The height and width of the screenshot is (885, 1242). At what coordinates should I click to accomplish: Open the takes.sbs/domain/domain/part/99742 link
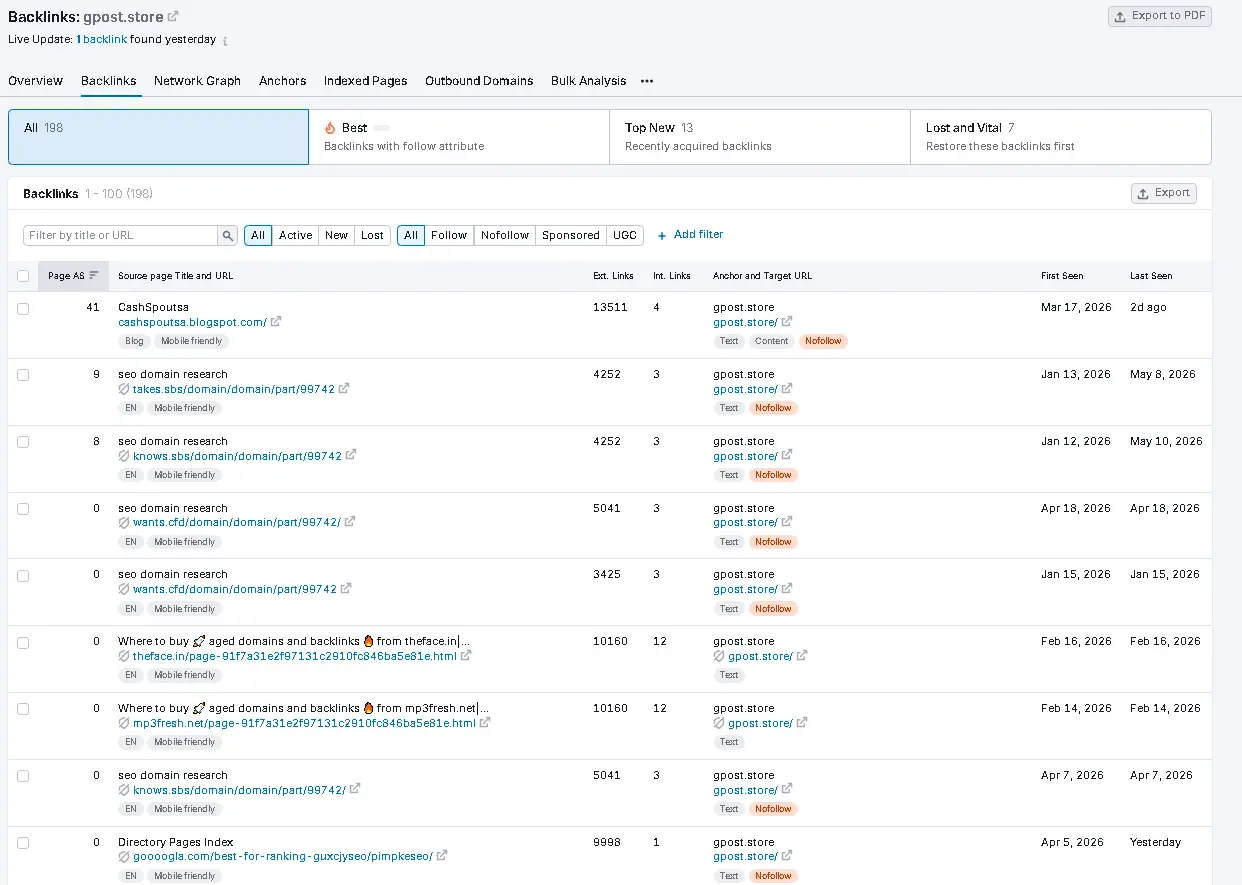coord(234,389)
